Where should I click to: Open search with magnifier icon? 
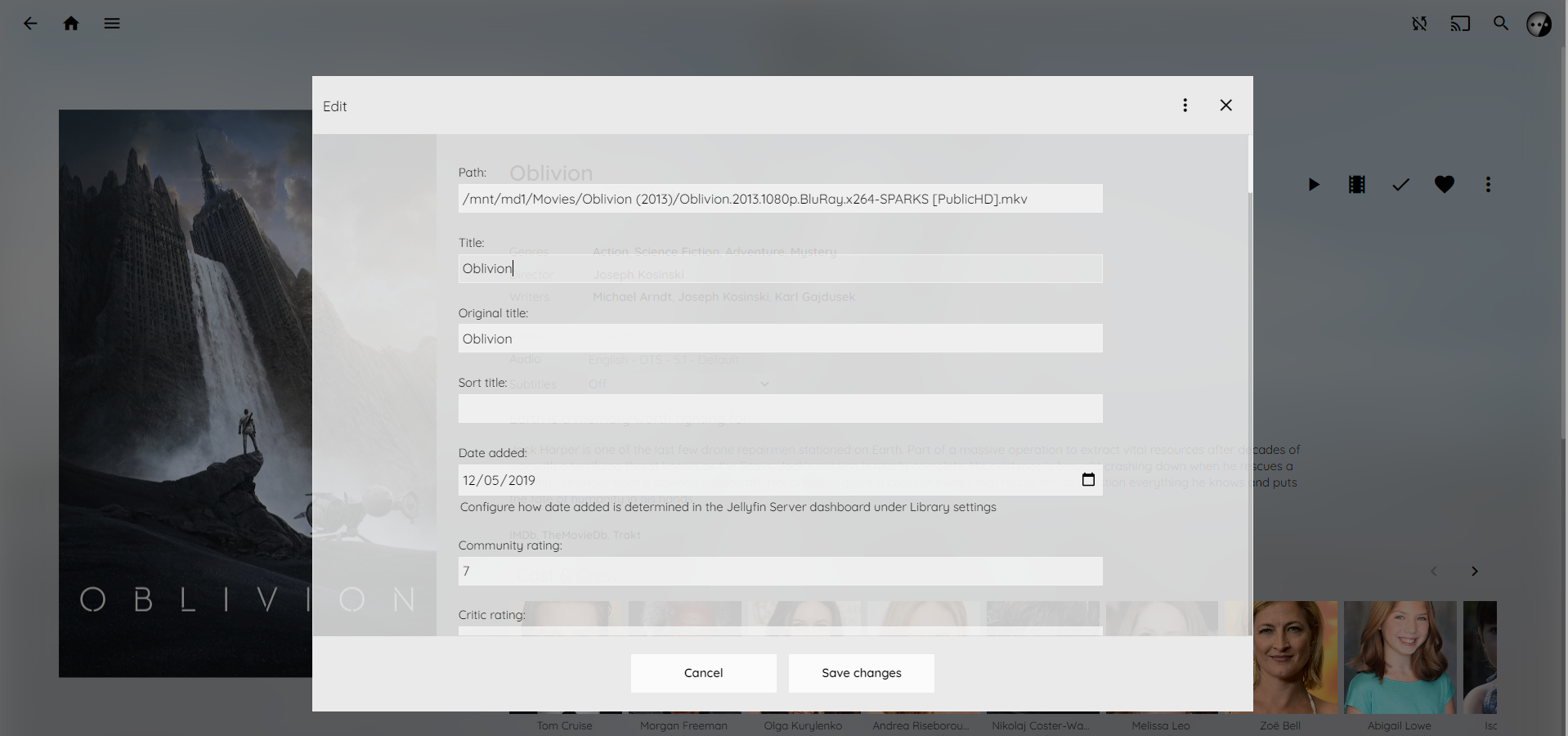1501,24
